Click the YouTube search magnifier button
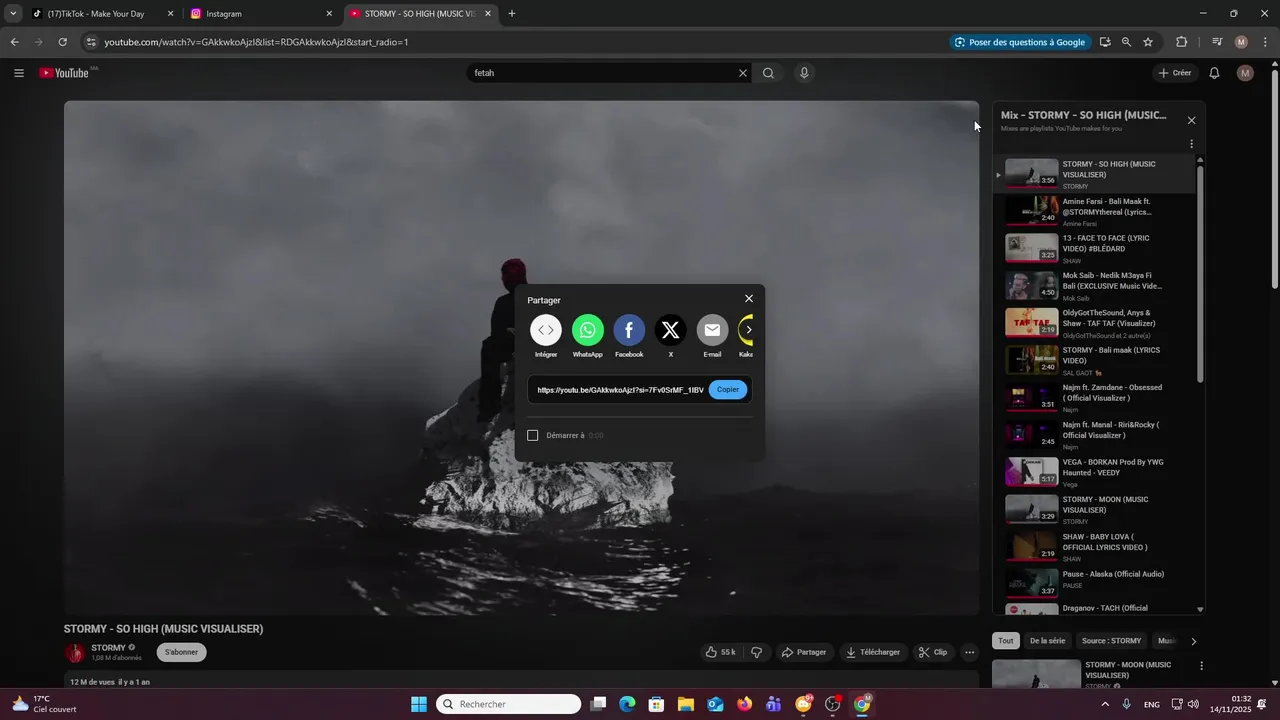The image size is (1280, 720). (x=768, y=73)
